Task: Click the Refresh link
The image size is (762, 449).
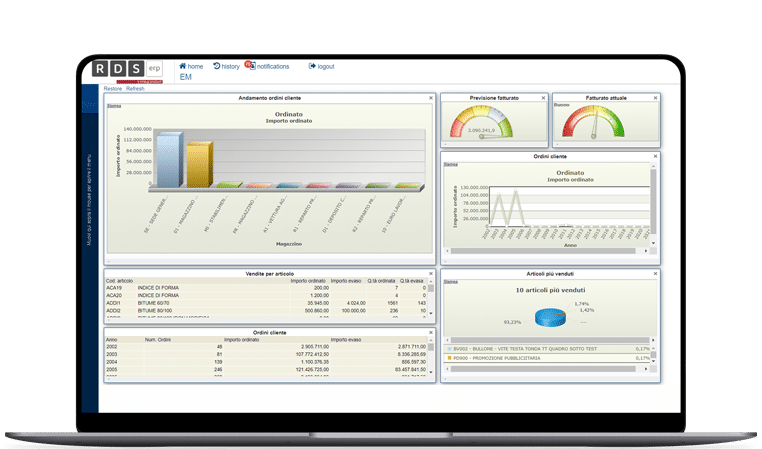Action: (x=135, y=88)
